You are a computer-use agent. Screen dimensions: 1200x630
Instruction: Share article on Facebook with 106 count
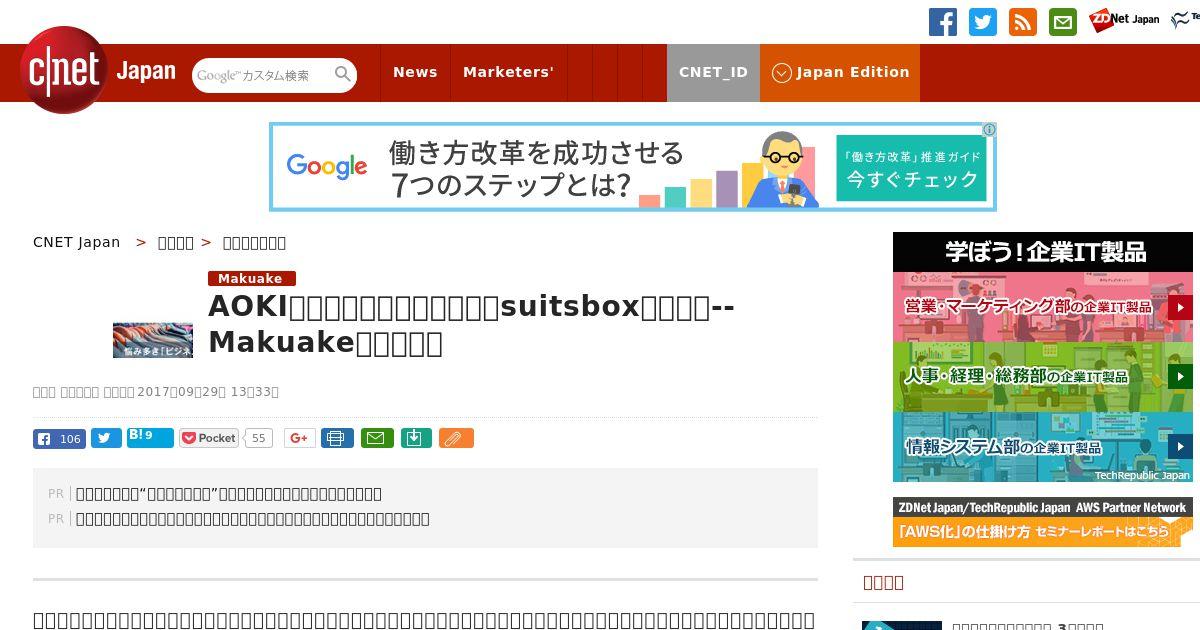(x=59, y=438)
